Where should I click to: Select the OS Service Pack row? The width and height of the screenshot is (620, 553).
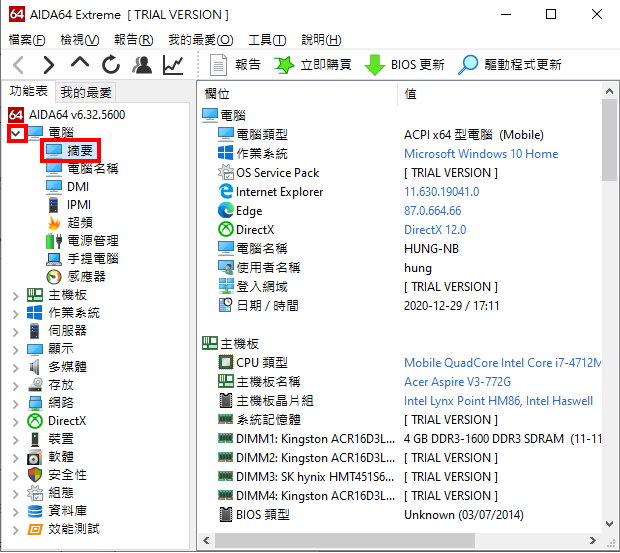[x=401, y=173]
